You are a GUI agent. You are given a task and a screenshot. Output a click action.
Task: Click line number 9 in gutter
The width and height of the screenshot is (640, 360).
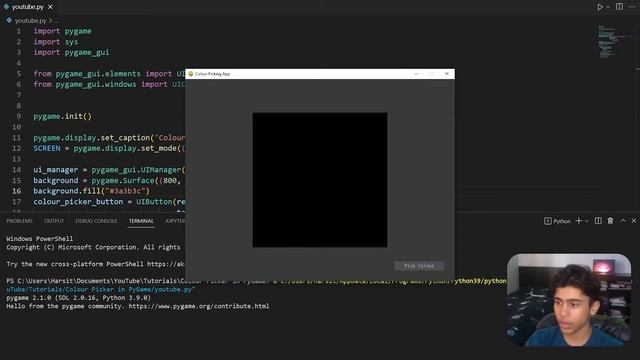18,116
